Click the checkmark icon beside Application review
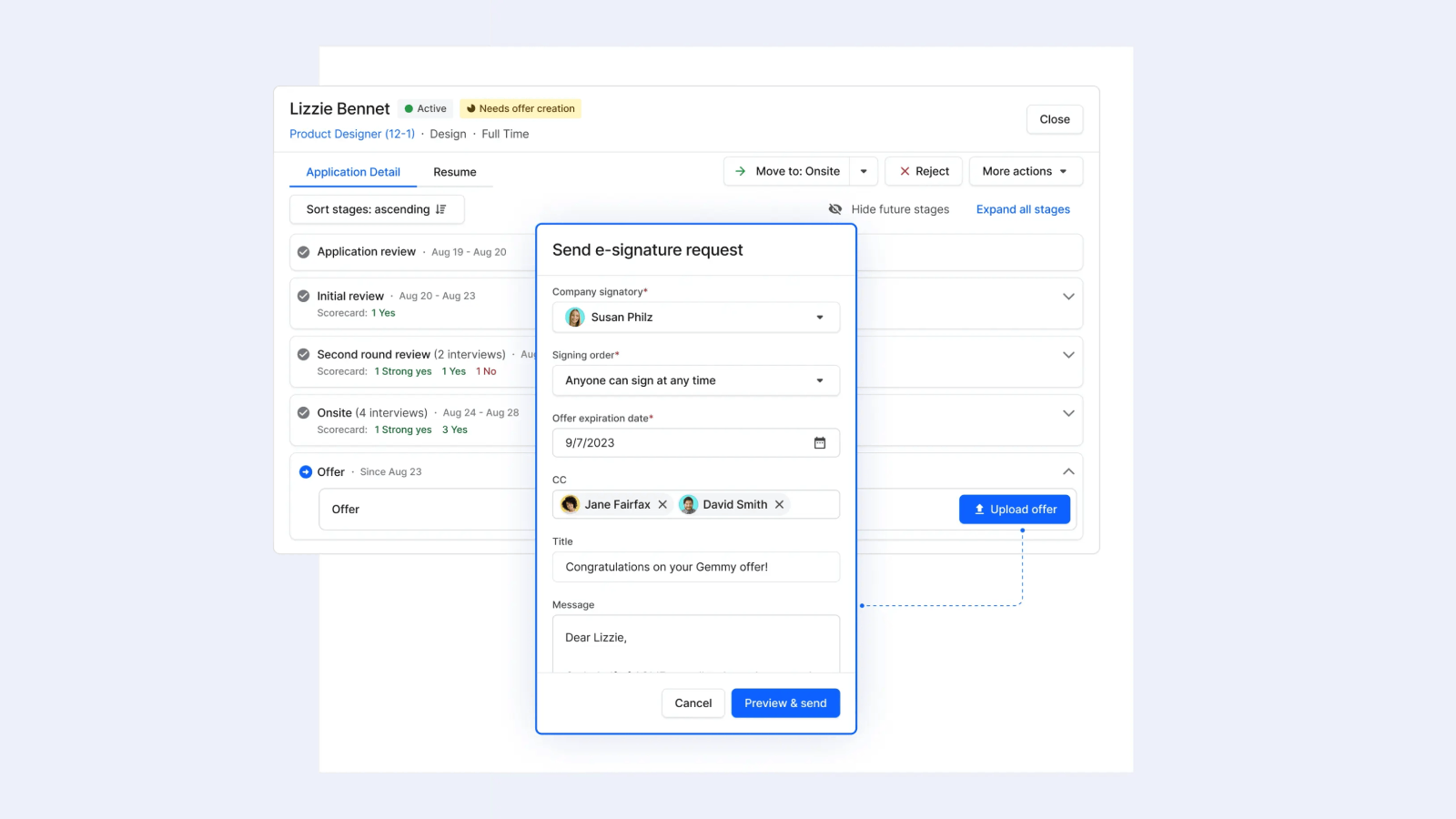The width and height of the screenshot is (1456, 819). (x=304, y=251)
